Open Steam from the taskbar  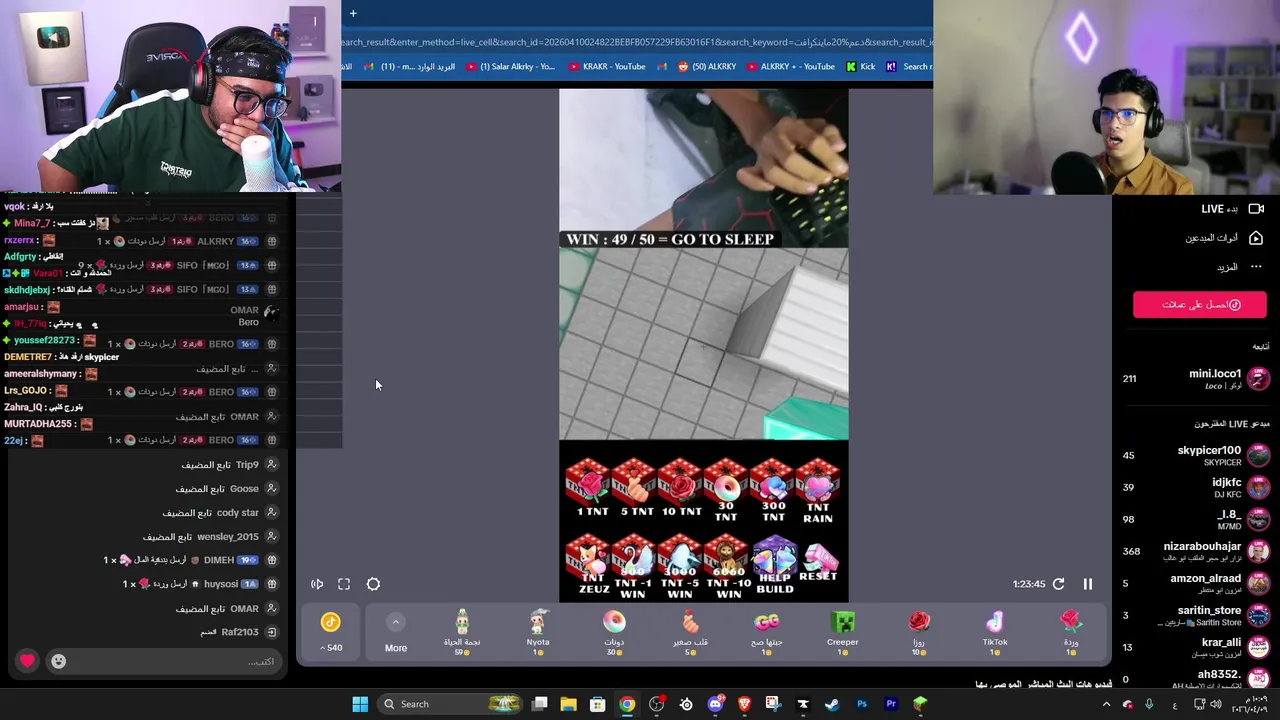tap(832, 704)
